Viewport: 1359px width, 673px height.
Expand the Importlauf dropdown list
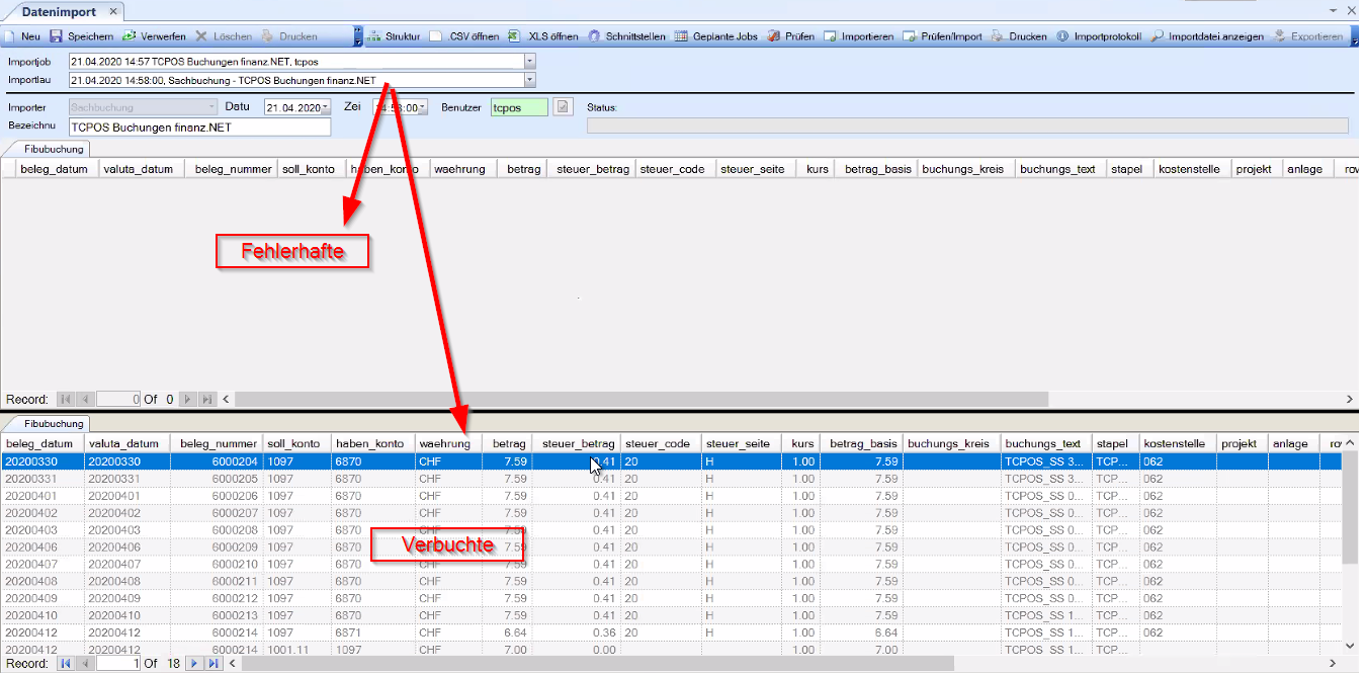[x=529, y=80]
